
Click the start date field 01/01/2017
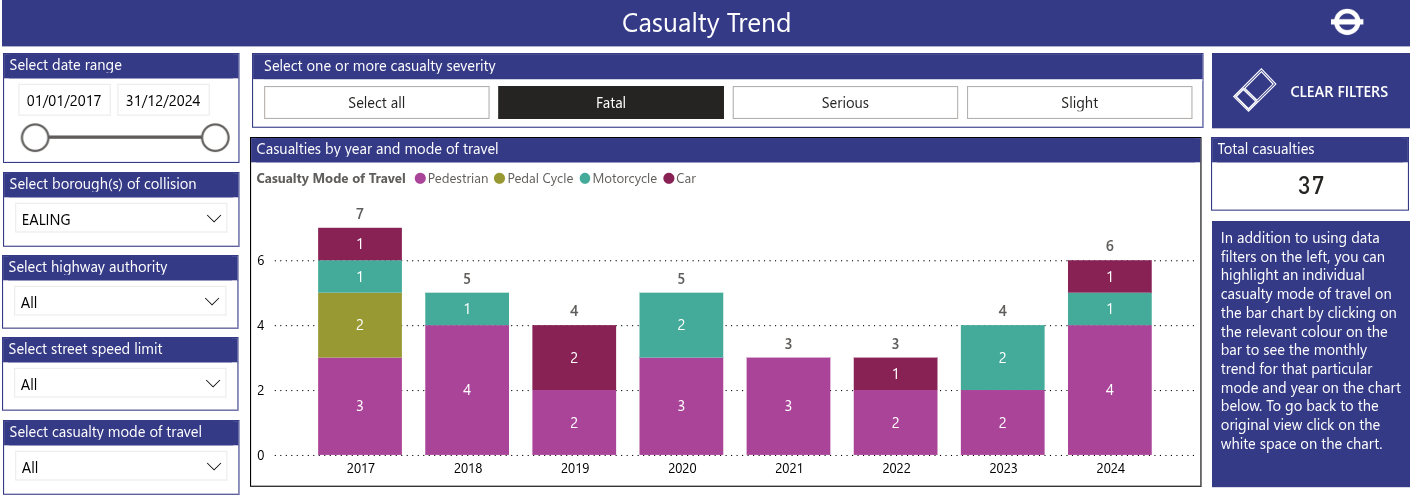pos(64,101)
